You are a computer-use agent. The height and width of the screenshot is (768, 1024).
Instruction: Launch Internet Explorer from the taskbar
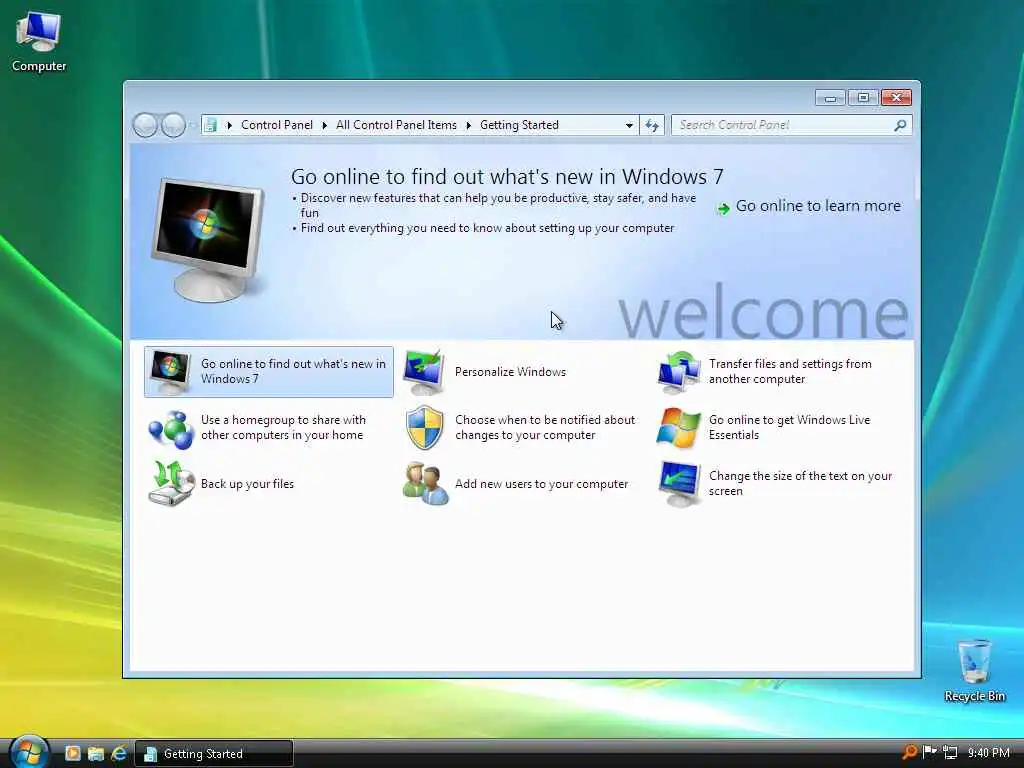[119, 753]
